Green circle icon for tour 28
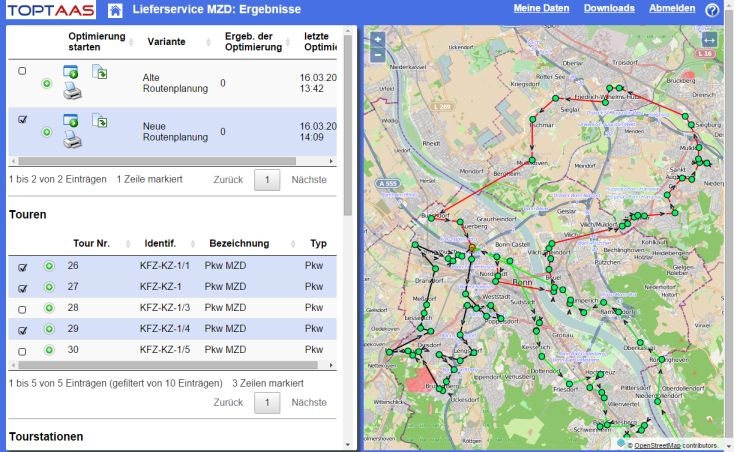 49,308
